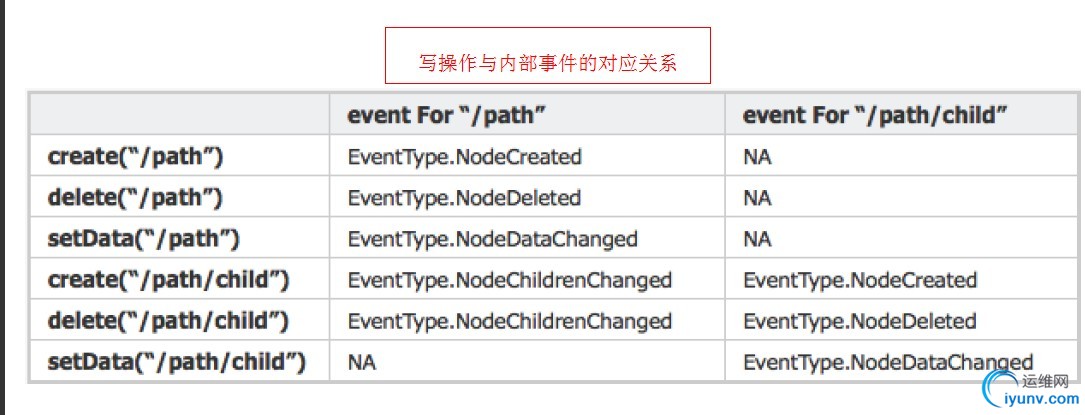Viewport: 1085px width, 415px height.
Task: Click NA cell in the create("/path") row
Action: tap(757, 158)
